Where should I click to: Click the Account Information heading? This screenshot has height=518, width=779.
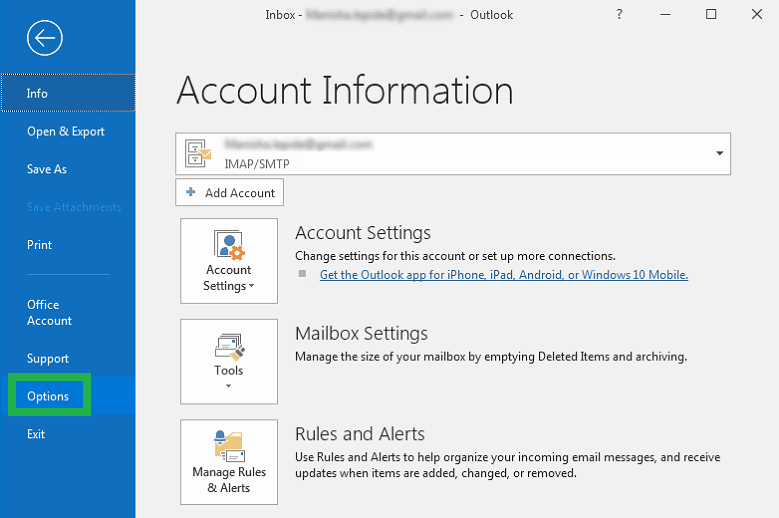tap(345, 90)
